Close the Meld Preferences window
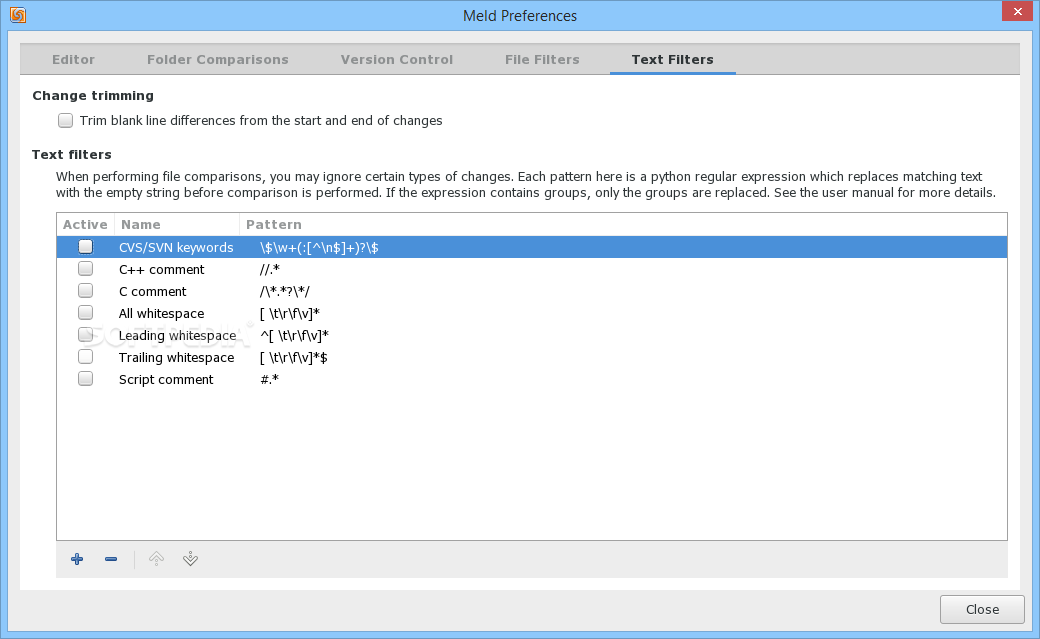This screenshot has width=1040, height=639. click(x=1017, y=11)
